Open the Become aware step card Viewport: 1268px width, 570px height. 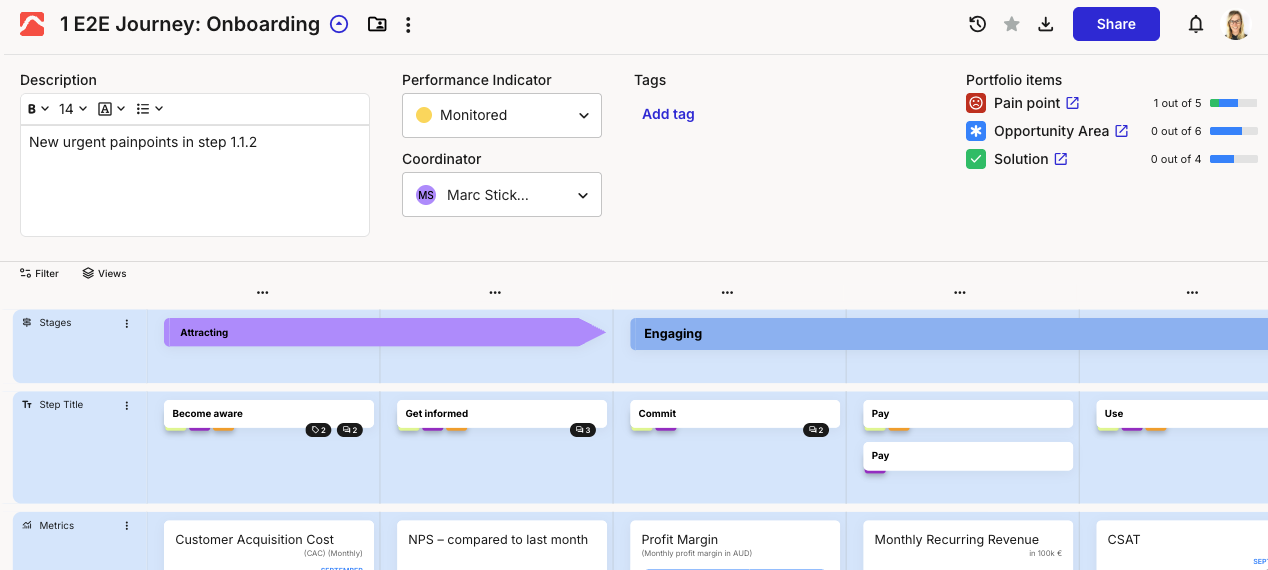click(x=269, y=413)
